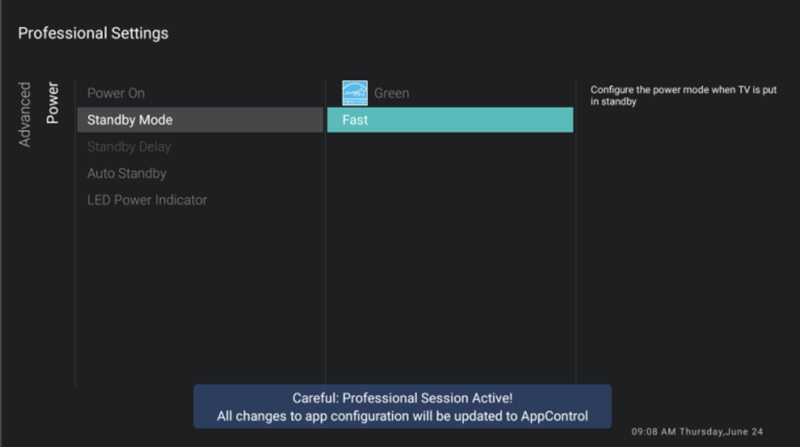Choose the Fast standby mode option
Viewport: 800px width, 447px height.
(449, 120)
